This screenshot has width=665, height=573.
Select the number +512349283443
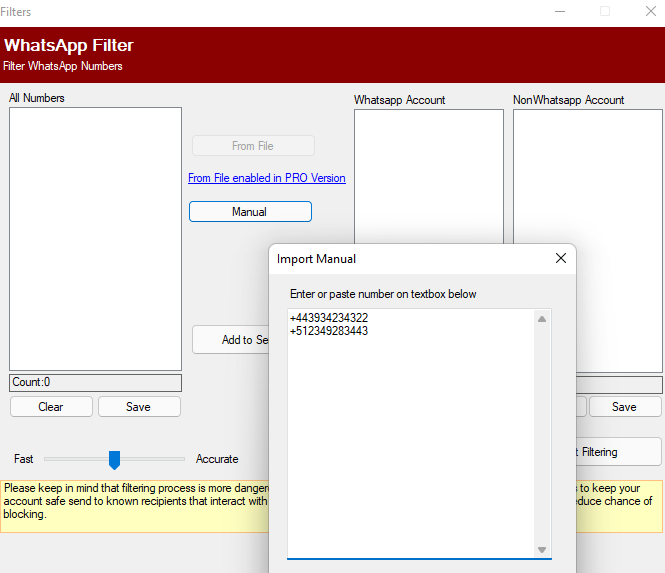point(329,331)
